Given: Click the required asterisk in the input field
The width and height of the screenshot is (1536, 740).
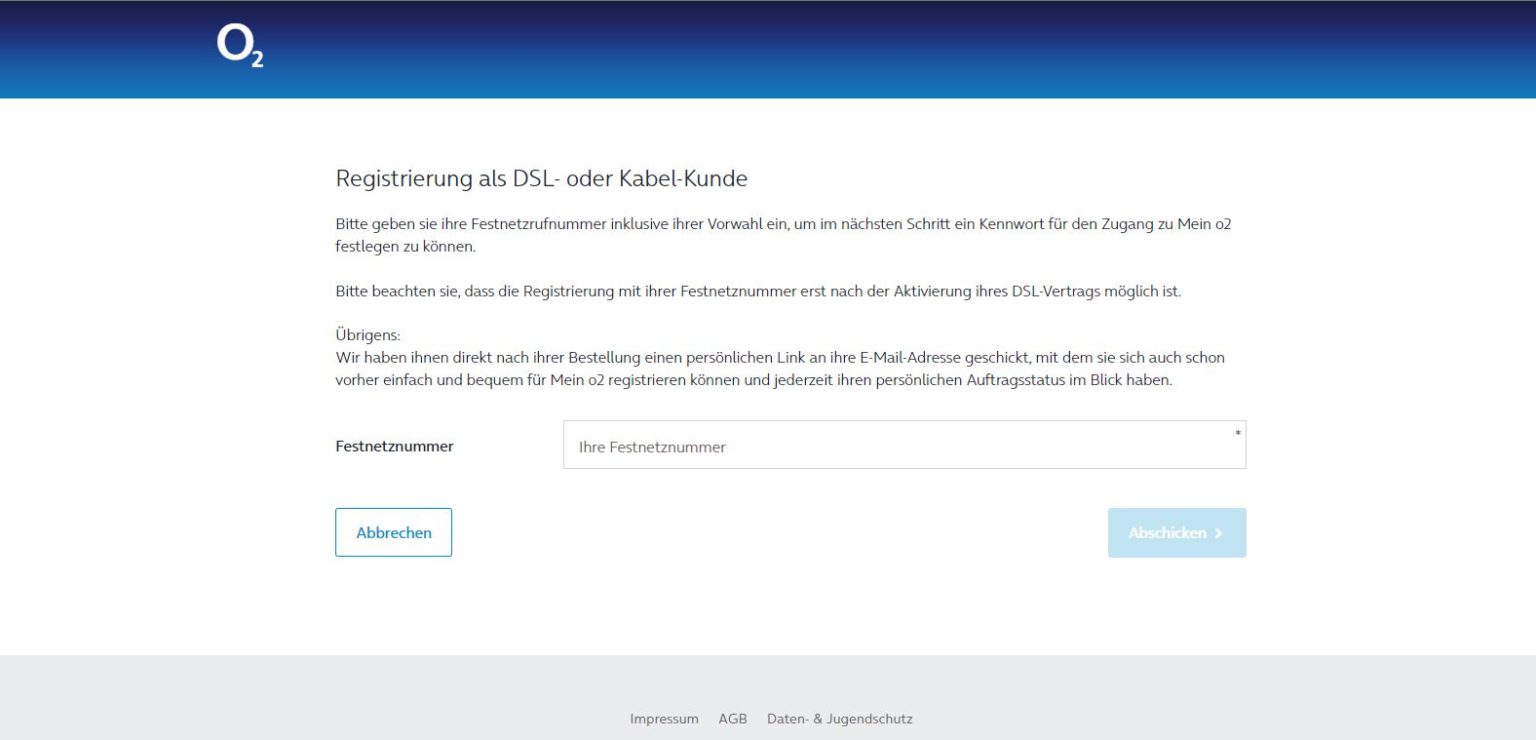Looking at the screenshot, I should 1237,432.
